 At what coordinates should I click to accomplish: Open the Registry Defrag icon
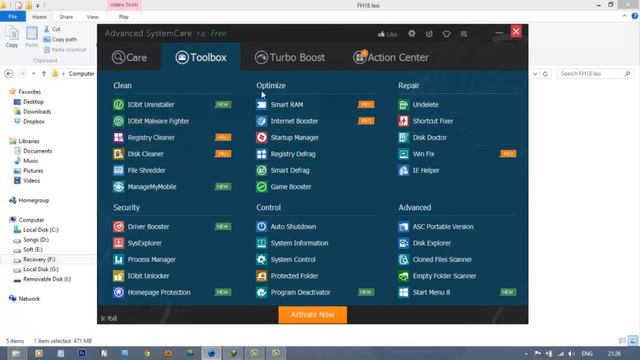262,154
